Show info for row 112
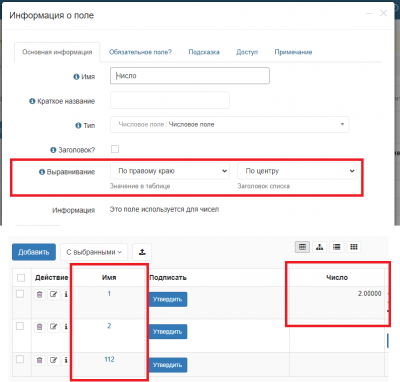The height and width of the screenshot is (382, 400). [x=66, y=360]
